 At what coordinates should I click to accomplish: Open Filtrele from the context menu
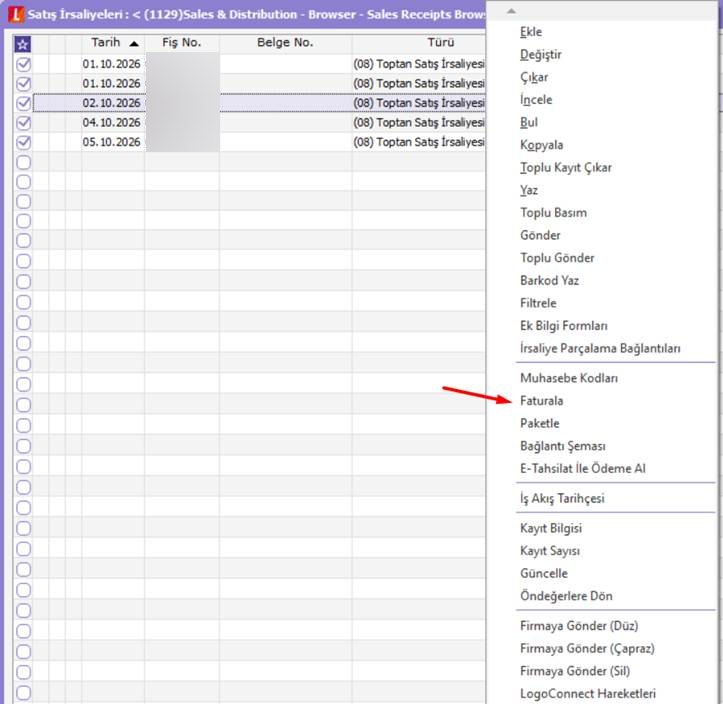tap(538, 303)
